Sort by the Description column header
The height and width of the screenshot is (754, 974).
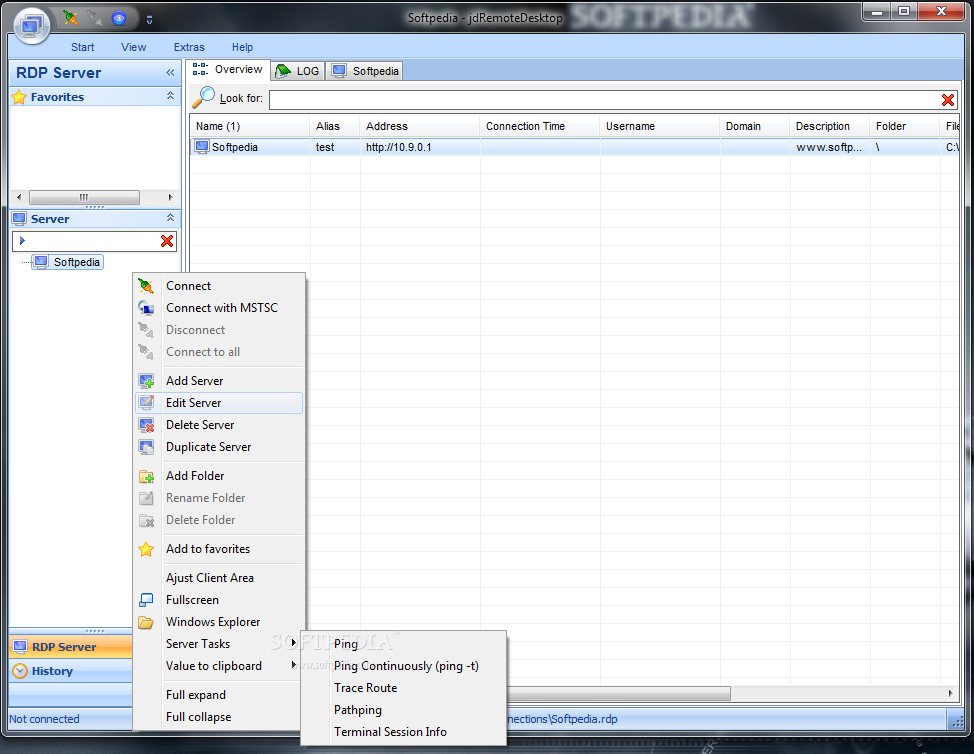pyautogui.click(x=829, y=126)
